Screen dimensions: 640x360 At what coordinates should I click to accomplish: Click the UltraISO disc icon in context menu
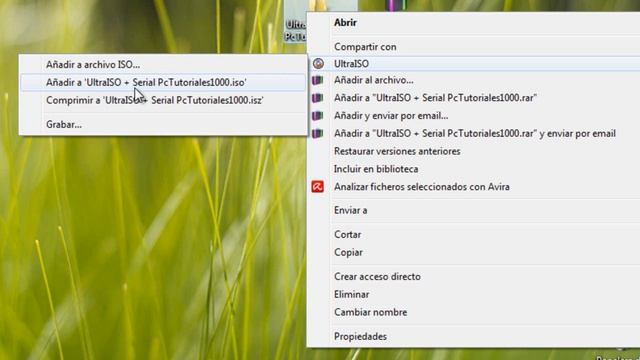pos(318,64)
